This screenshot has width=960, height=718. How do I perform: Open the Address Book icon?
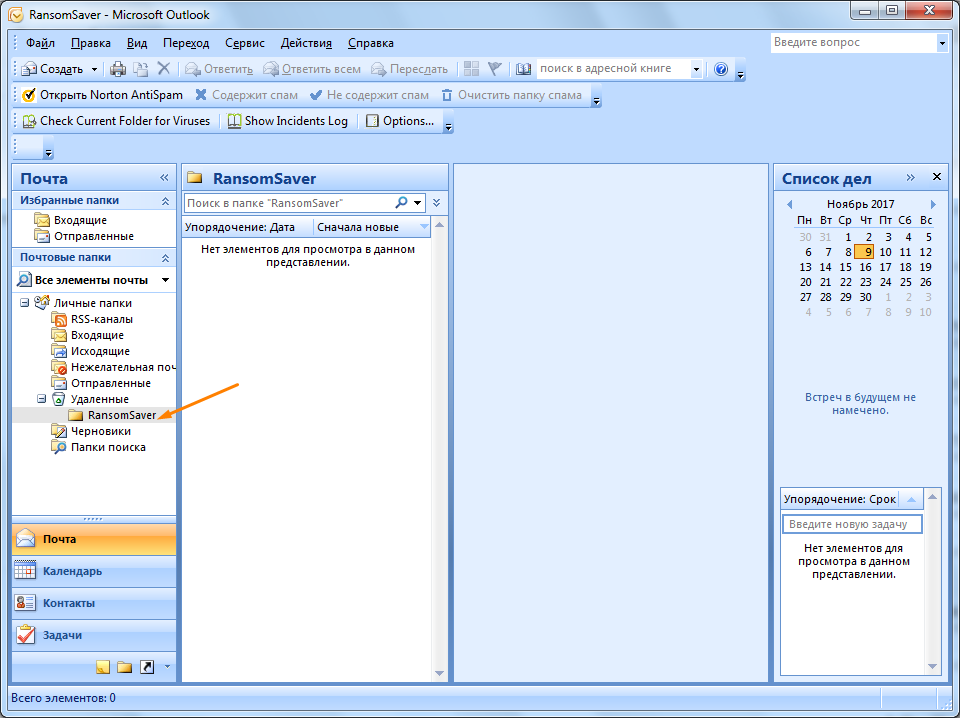pos(523,69)
